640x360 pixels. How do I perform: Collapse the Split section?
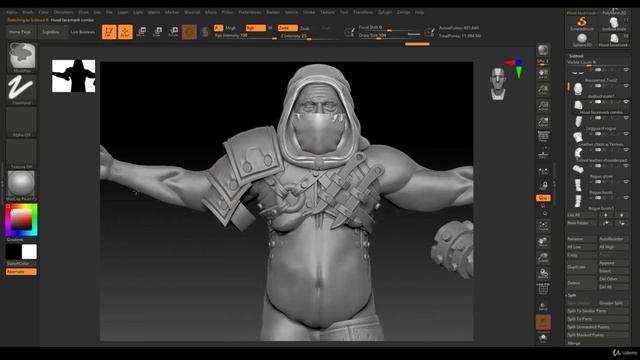571,295
